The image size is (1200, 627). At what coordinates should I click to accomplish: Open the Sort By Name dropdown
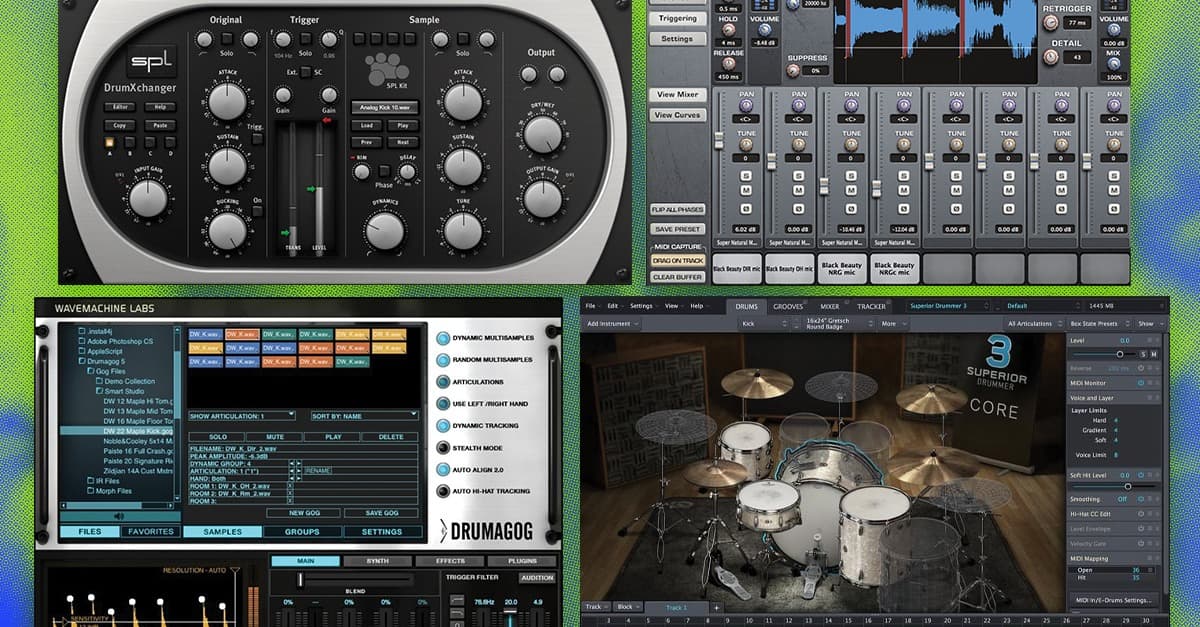[362, 416]
